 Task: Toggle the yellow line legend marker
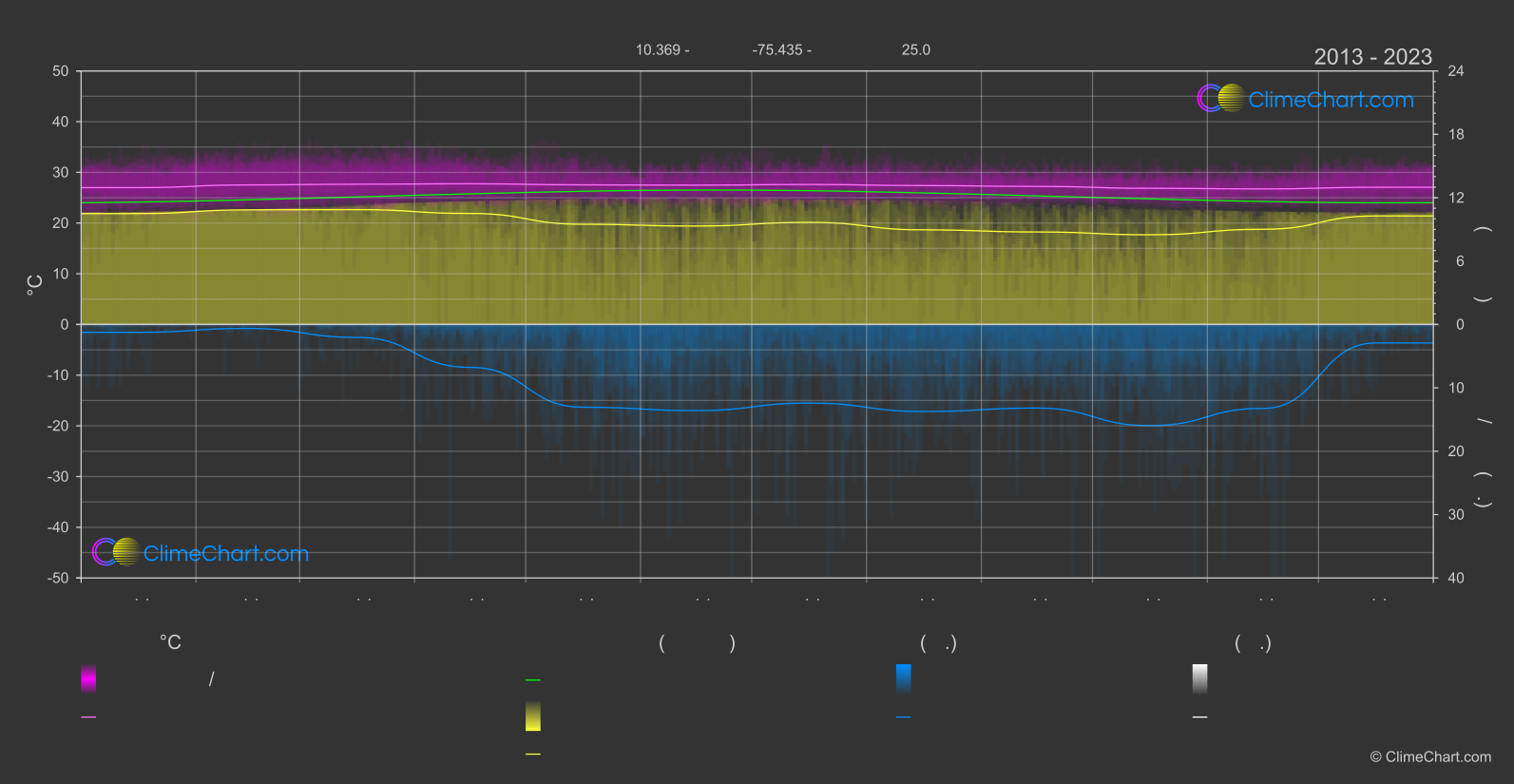tap(533, 755)
